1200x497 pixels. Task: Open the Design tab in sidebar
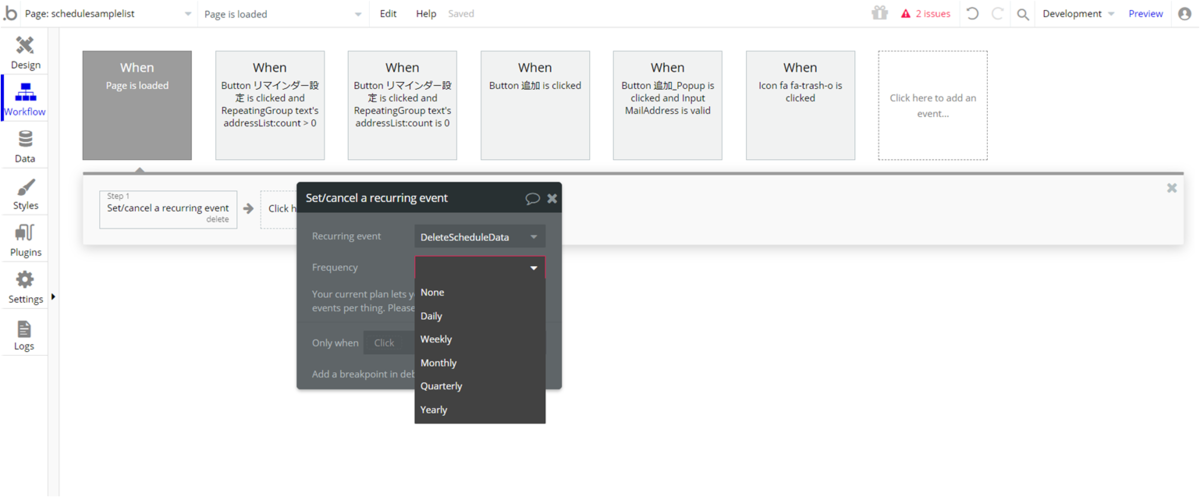[x=25, y=53]
